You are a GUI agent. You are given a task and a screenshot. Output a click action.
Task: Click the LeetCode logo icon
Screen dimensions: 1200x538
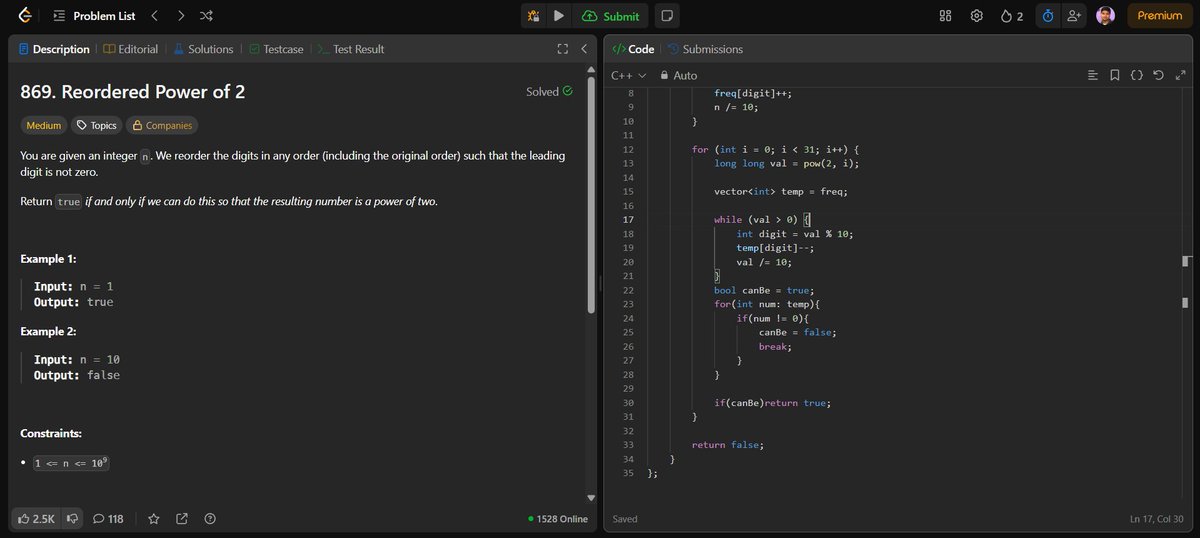click(24, 16)
